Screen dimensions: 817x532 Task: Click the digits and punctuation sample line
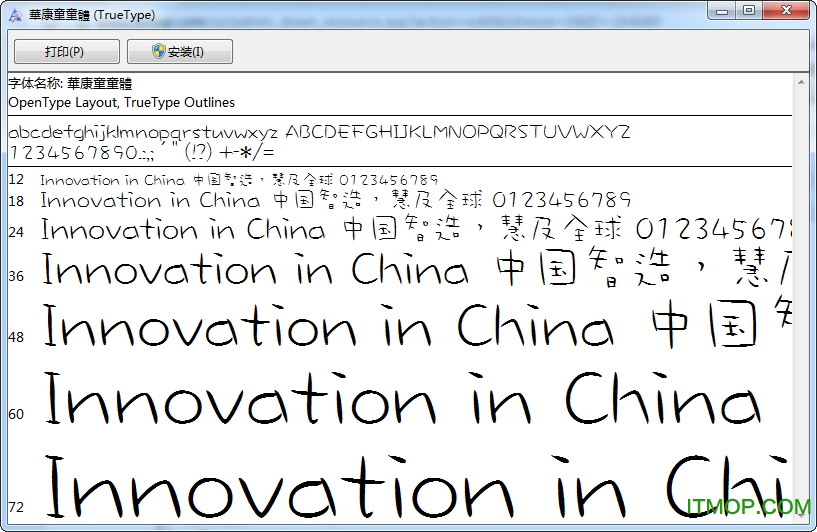tap(140, 152)
